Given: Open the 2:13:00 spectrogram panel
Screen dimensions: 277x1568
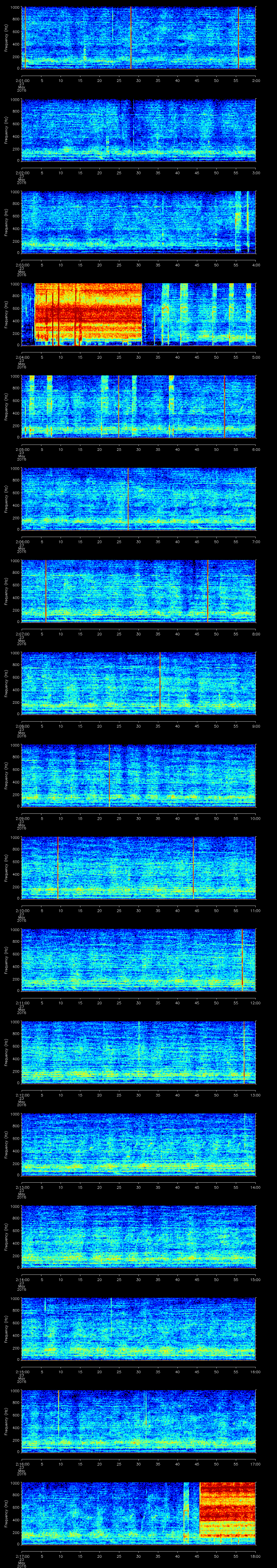Looking at the screenshot, I should point(139,1144).
